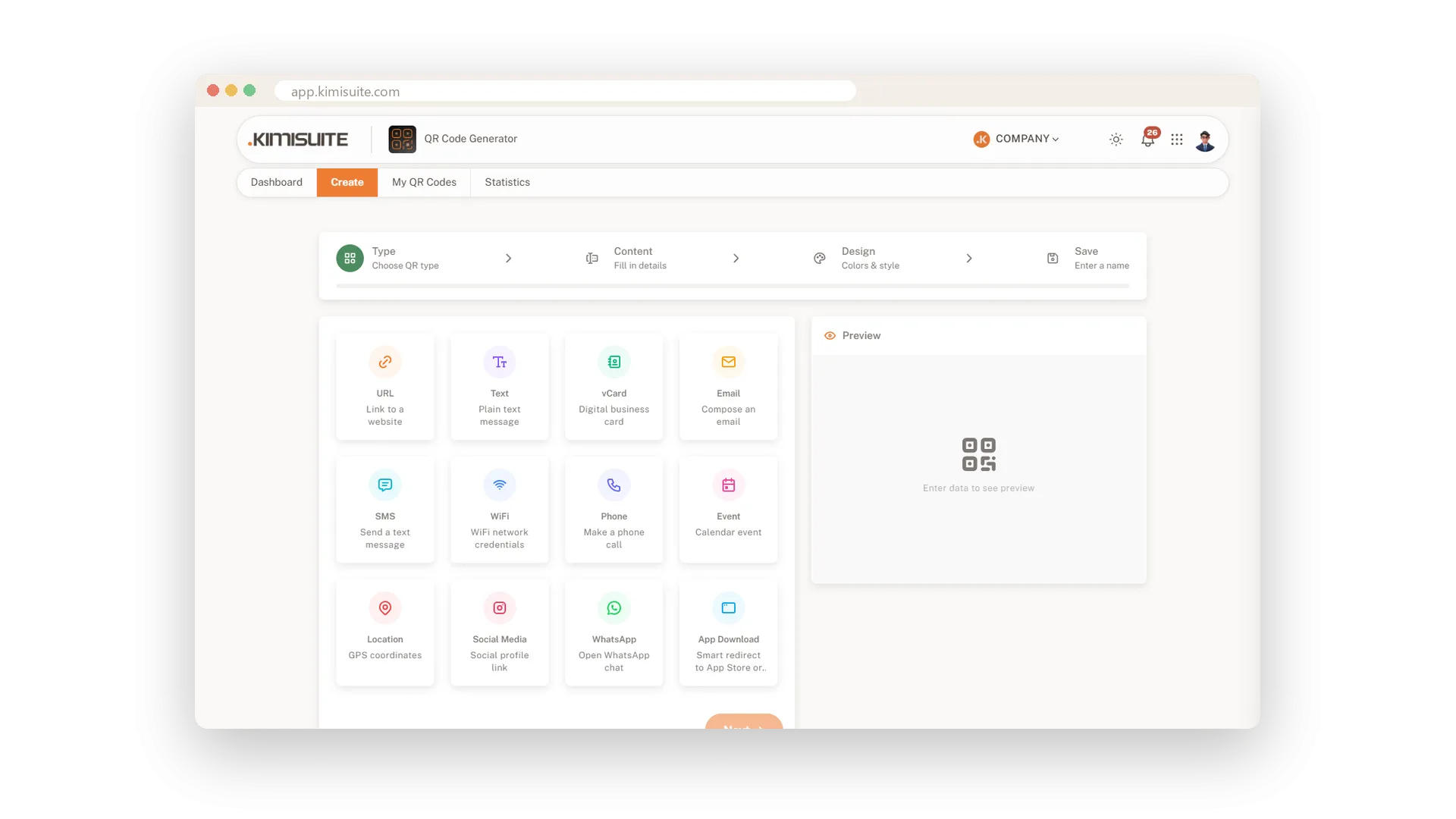Open the user profile avatar
The width and height of the screenshot is (1456, 819).
tap(1205, 140)
